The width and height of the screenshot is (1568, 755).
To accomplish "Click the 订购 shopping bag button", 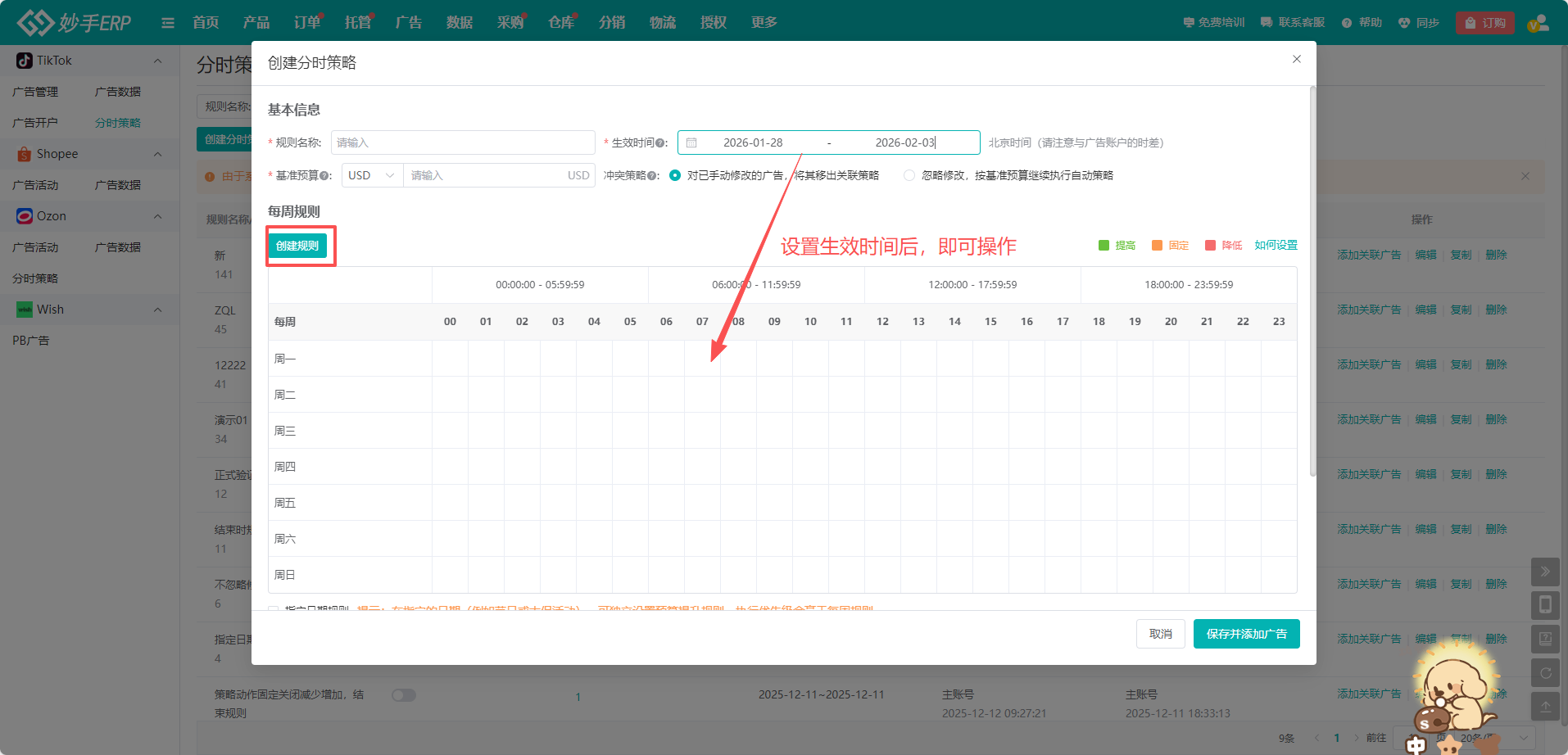I will [1484, 23].
